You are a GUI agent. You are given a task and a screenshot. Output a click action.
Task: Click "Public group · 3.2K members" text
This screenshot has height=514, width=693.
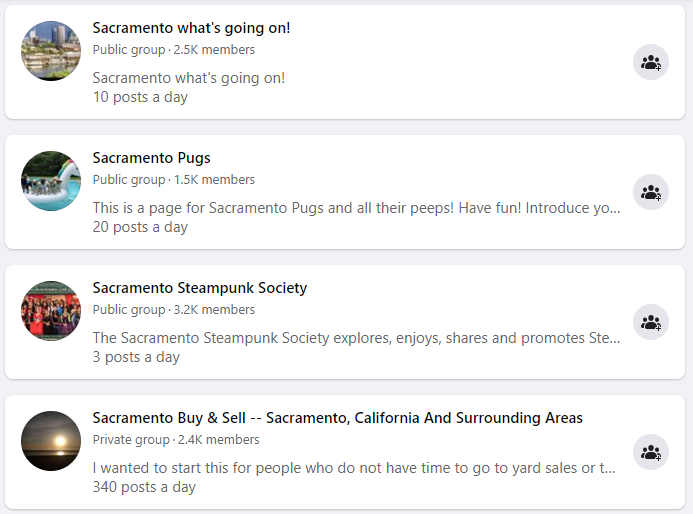pos(173,310)
